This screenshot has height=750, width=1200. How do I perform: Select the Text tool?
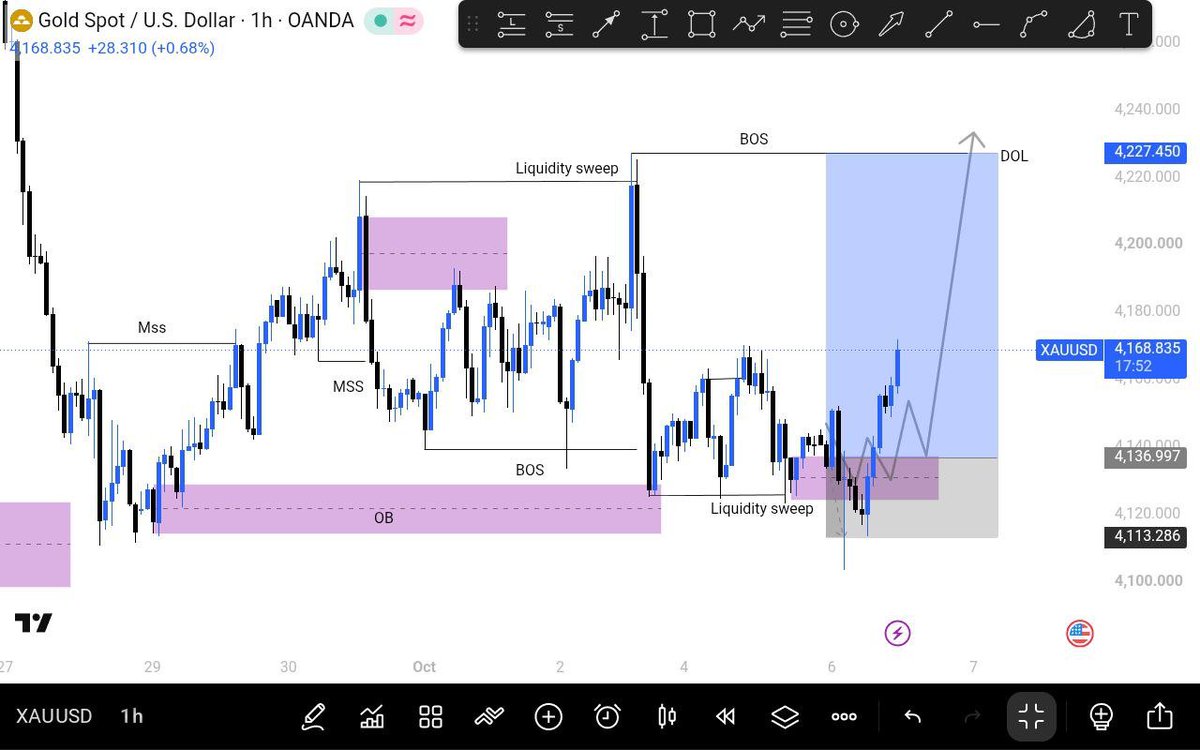click(x=1129, y=24)
